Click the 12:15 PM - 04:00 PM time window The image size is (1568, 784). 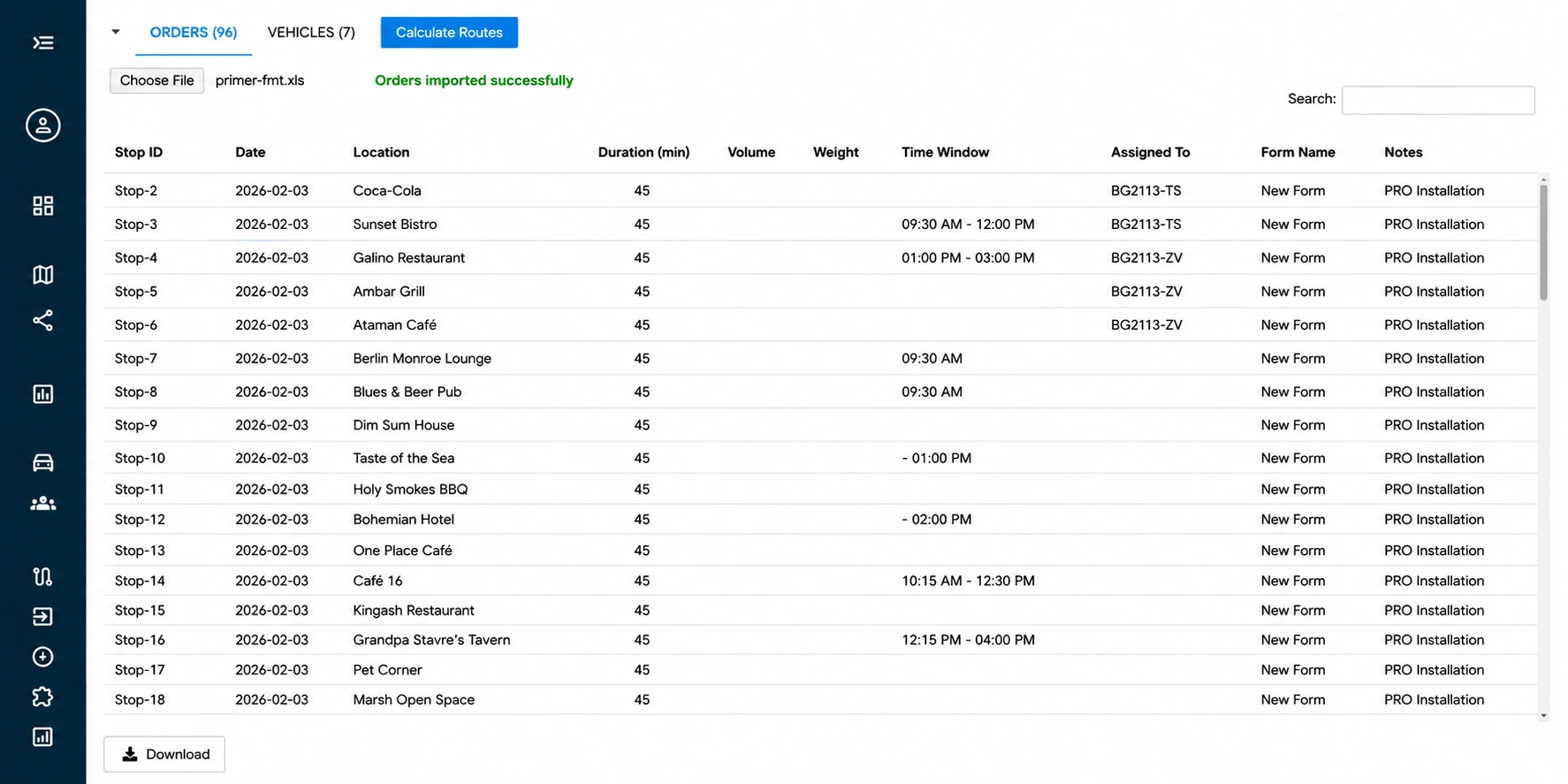(968, 640)
